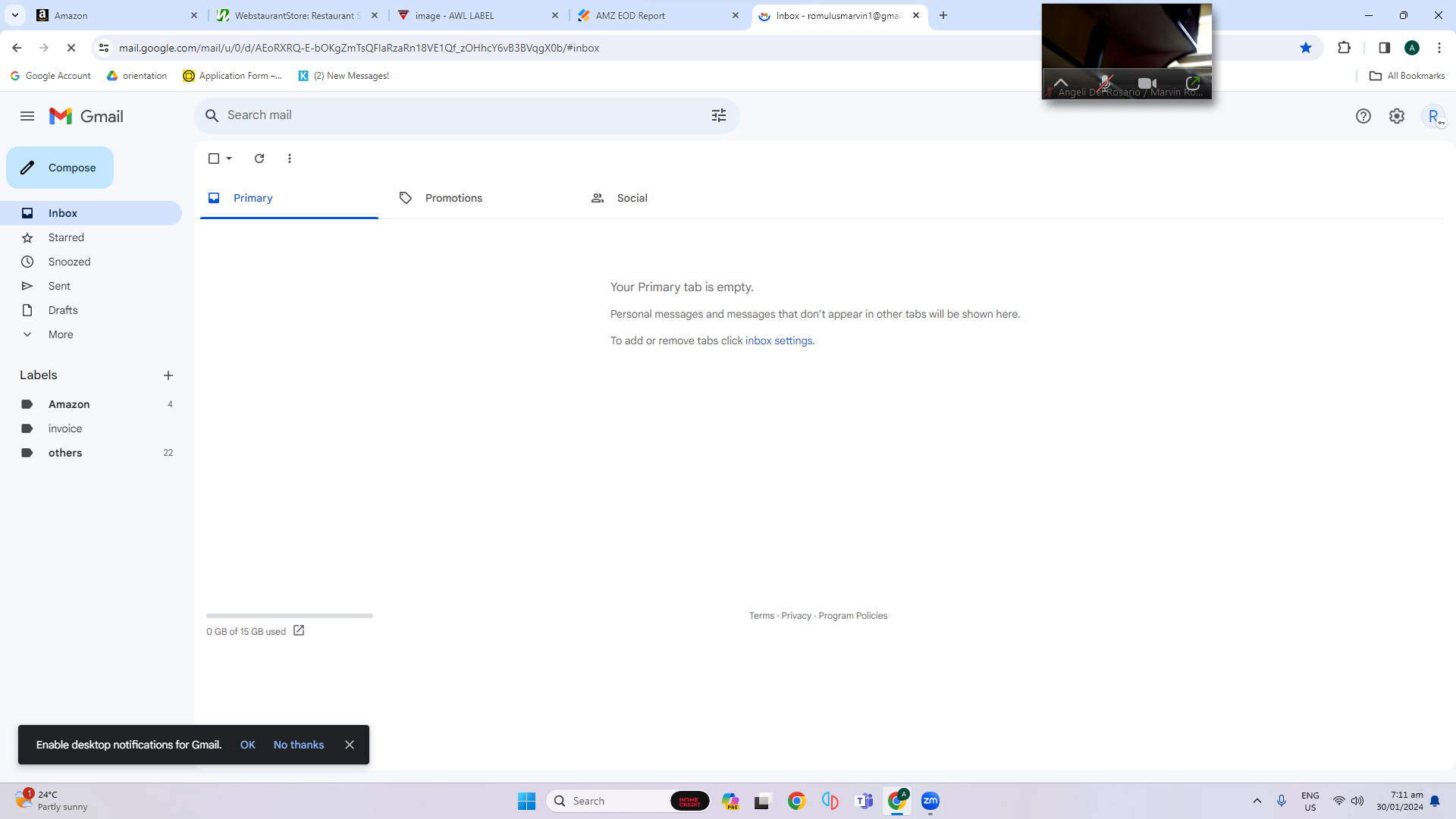Open the Terms link
Viewport: 1456px width, 819px height.
click(x=761, y=616)
